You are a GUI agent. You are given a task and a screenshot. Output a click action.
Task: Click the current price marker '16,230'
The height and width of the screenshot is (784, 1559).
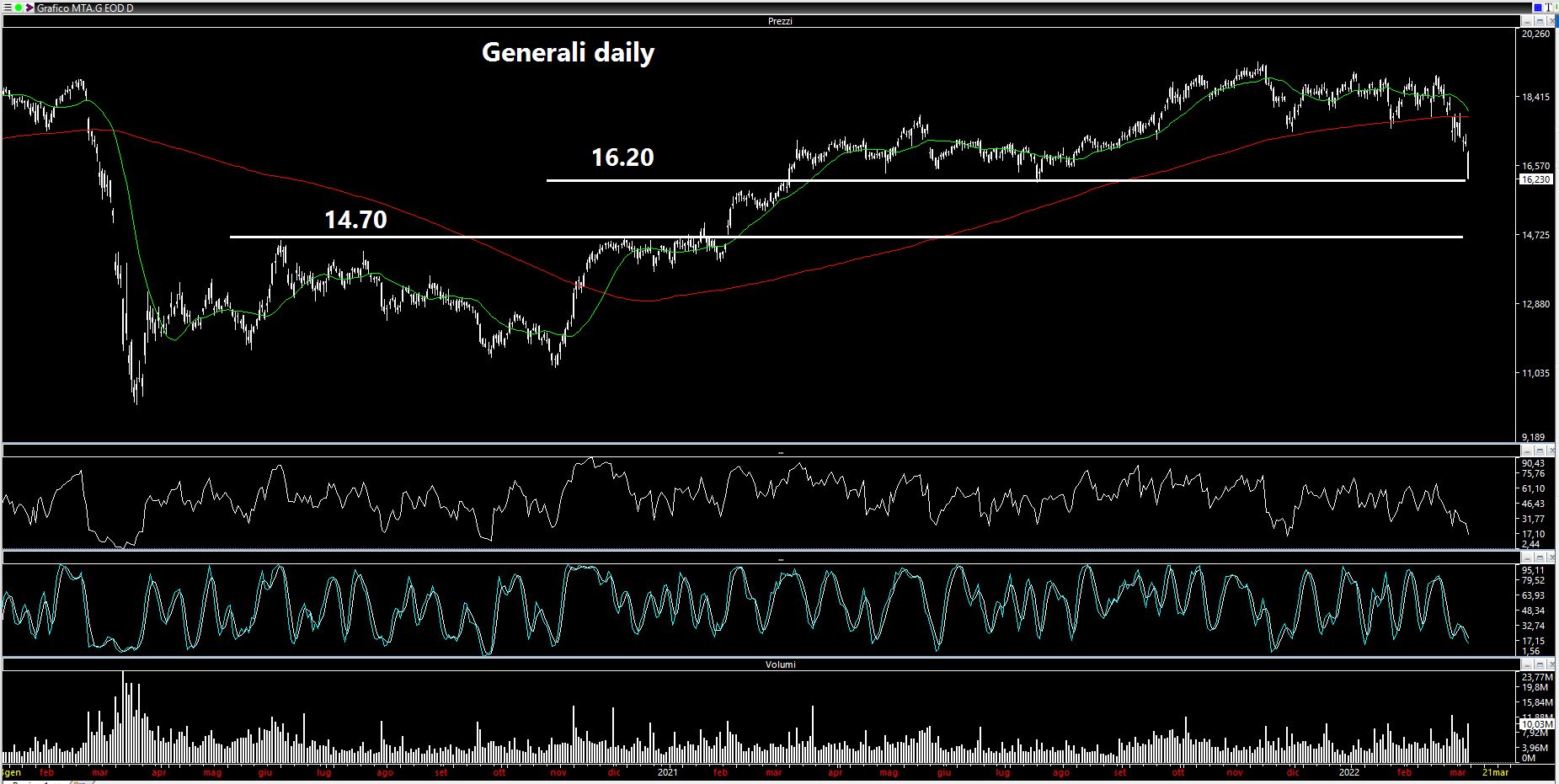click(1535, 179)
